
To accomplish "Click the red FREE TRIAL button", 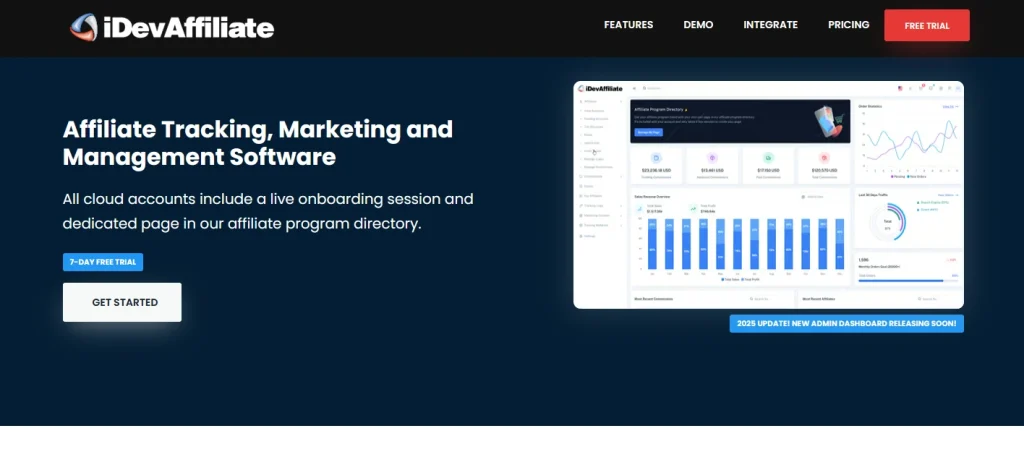I will pos(927,25).
